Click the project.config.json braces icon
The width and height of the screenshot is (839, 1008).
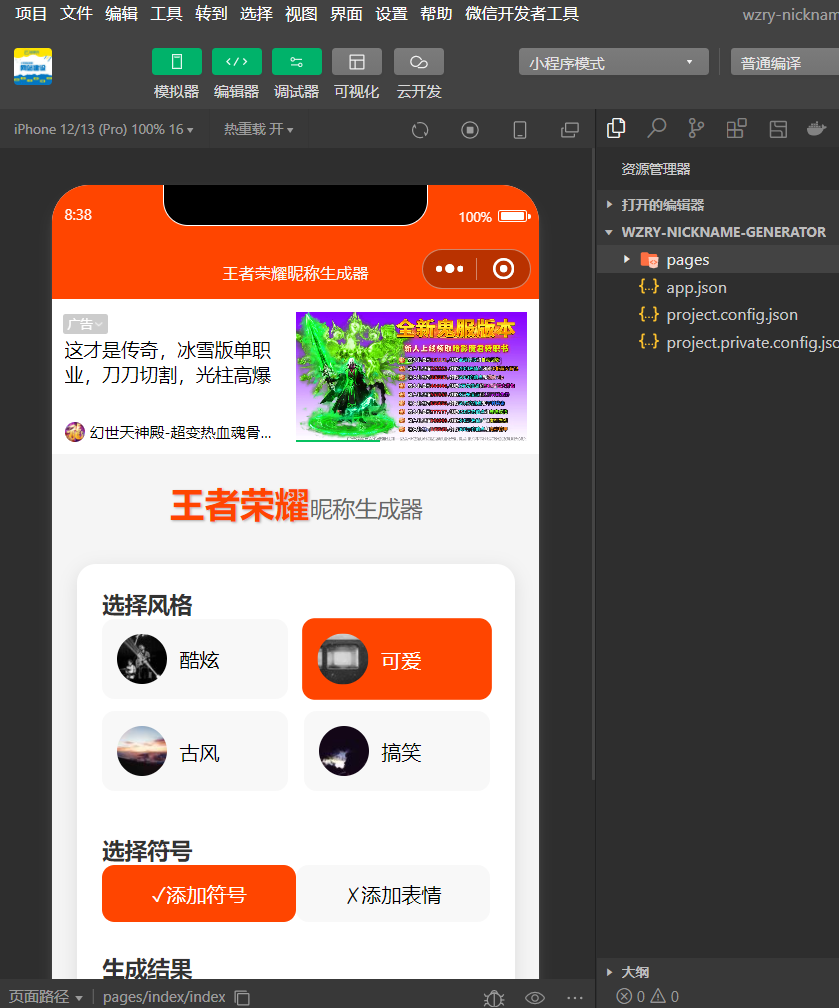coord(649,314)
